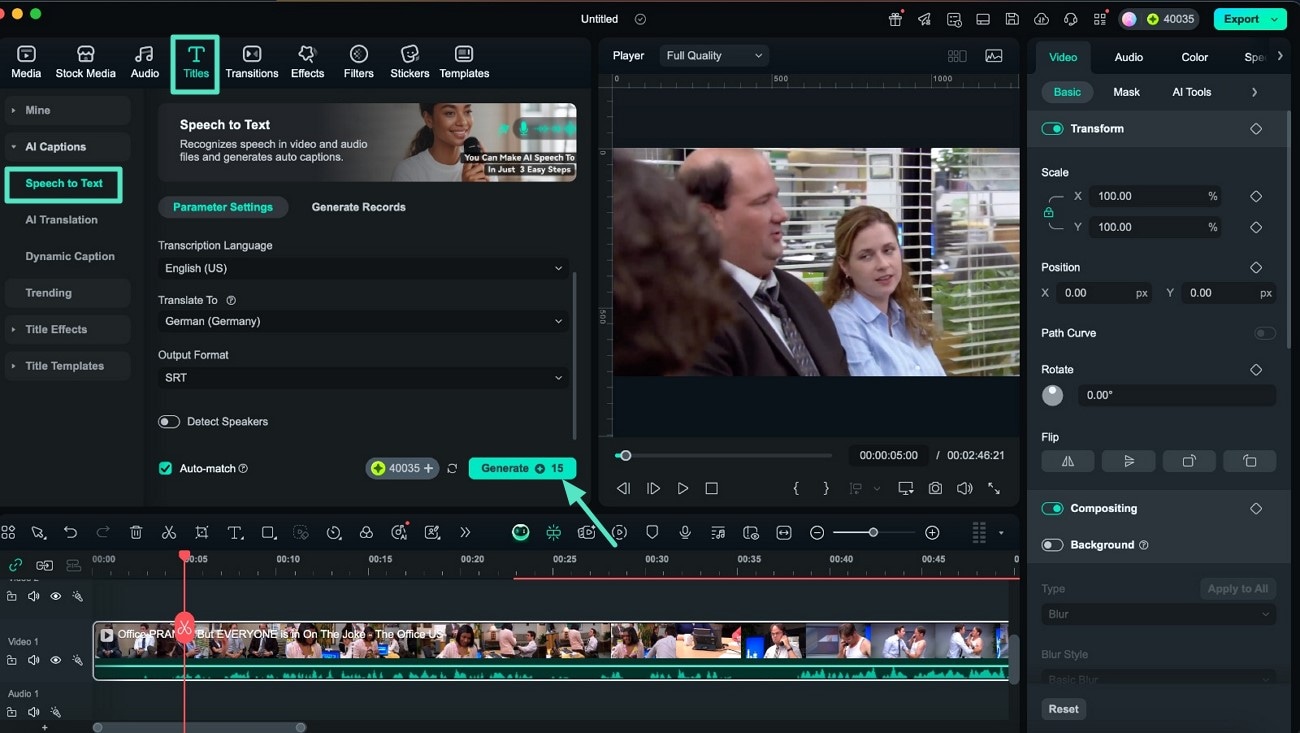1300x733 pixels.
Task: Toggle the Transform switch
Action: pyautogui.click(x=1052, y=129)
